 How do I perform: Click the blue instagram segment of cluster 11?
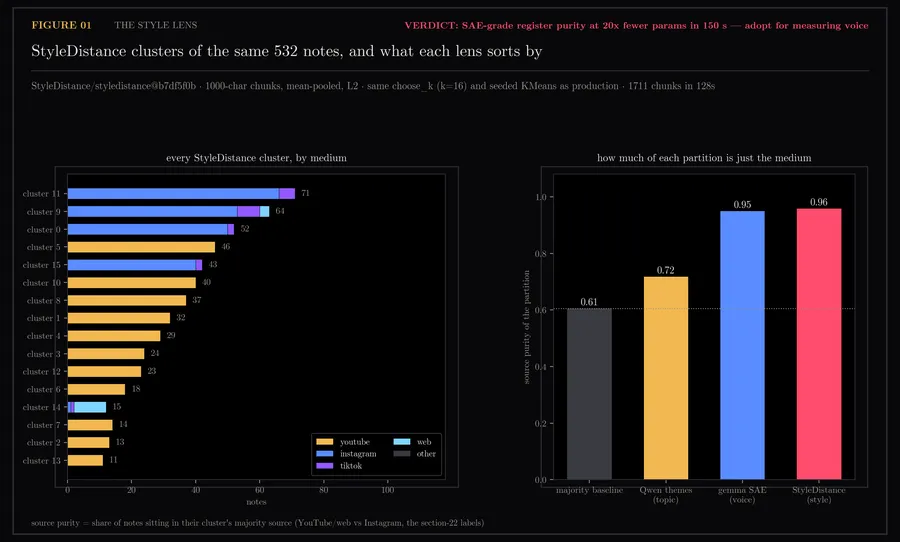[x=173, y=193]
